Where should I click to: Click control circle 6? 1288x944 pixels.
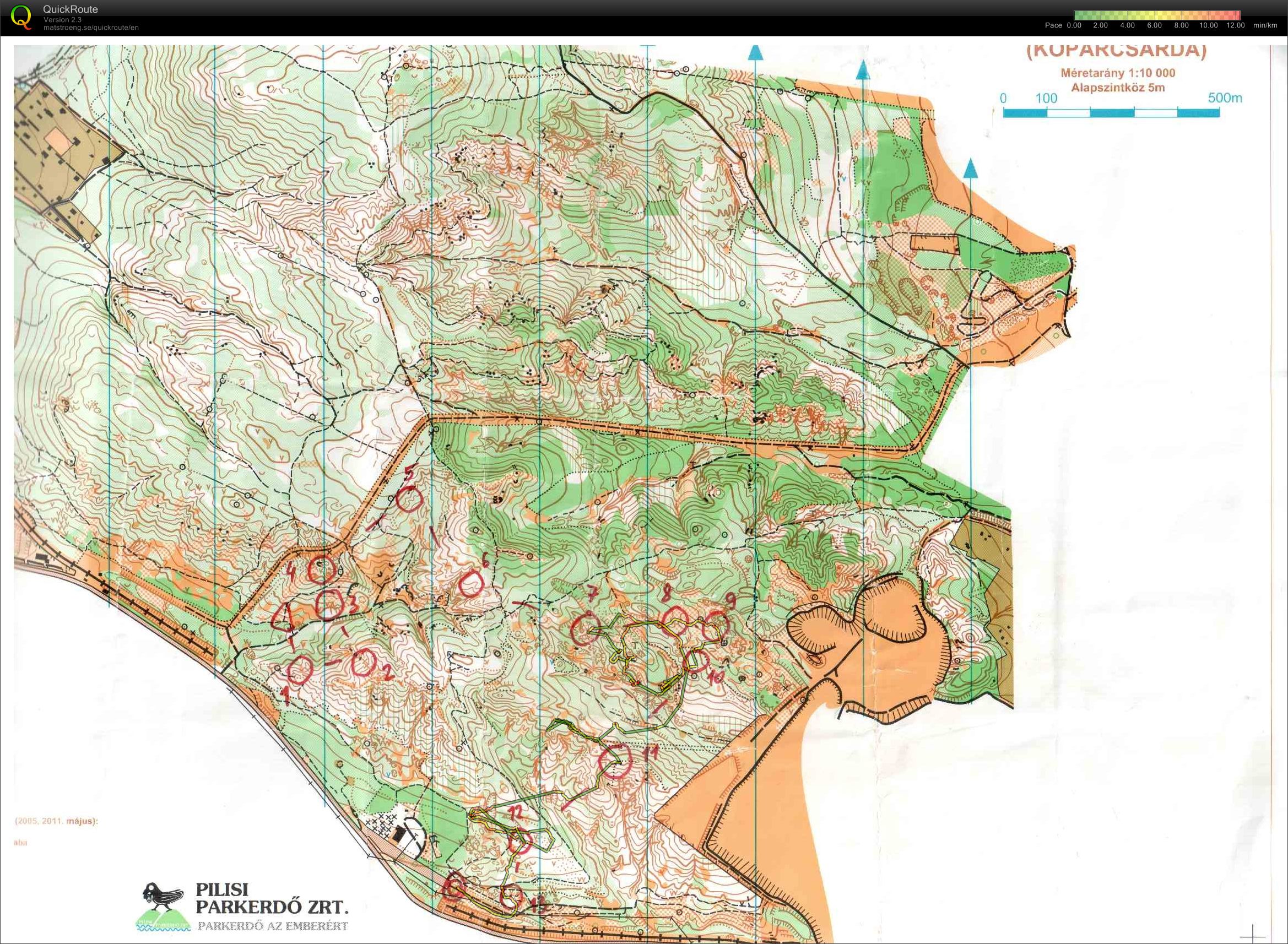[472, 583]
